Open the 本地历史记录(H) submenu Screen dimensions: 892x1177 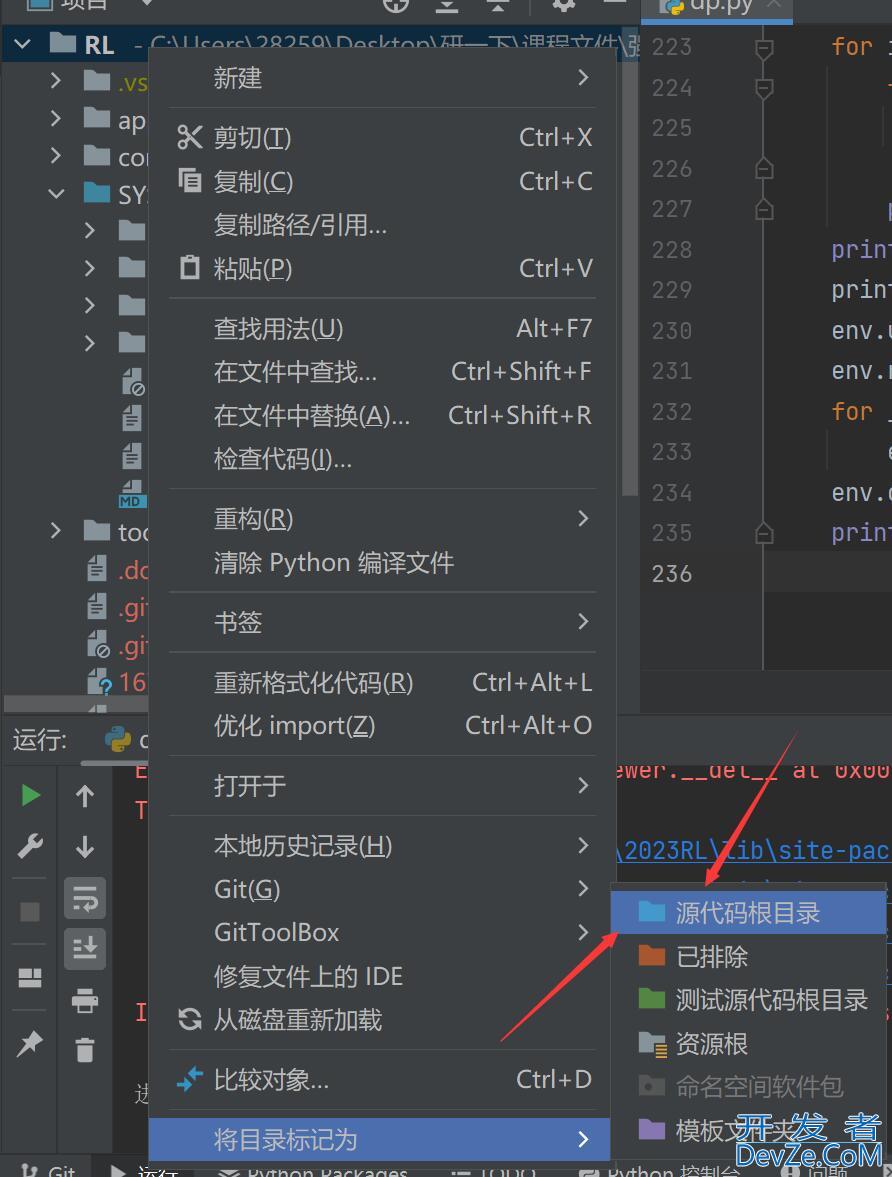pos(383,846)
